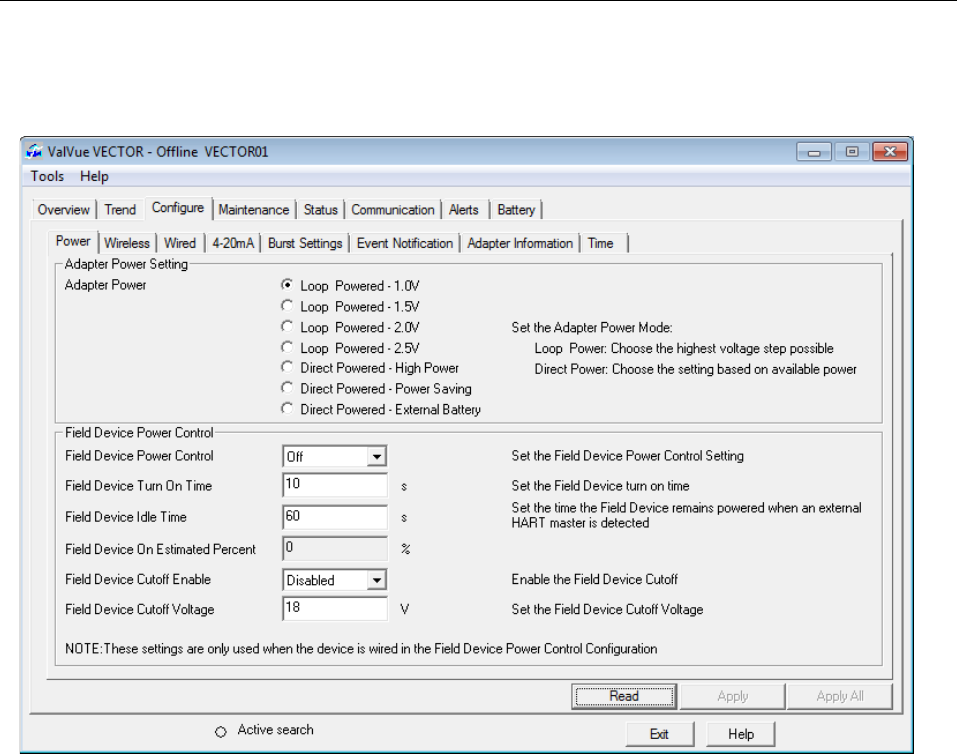This screenshot has height=754, width=957.
Task: Open the Tools menu
Action: [x=47, y=176]
